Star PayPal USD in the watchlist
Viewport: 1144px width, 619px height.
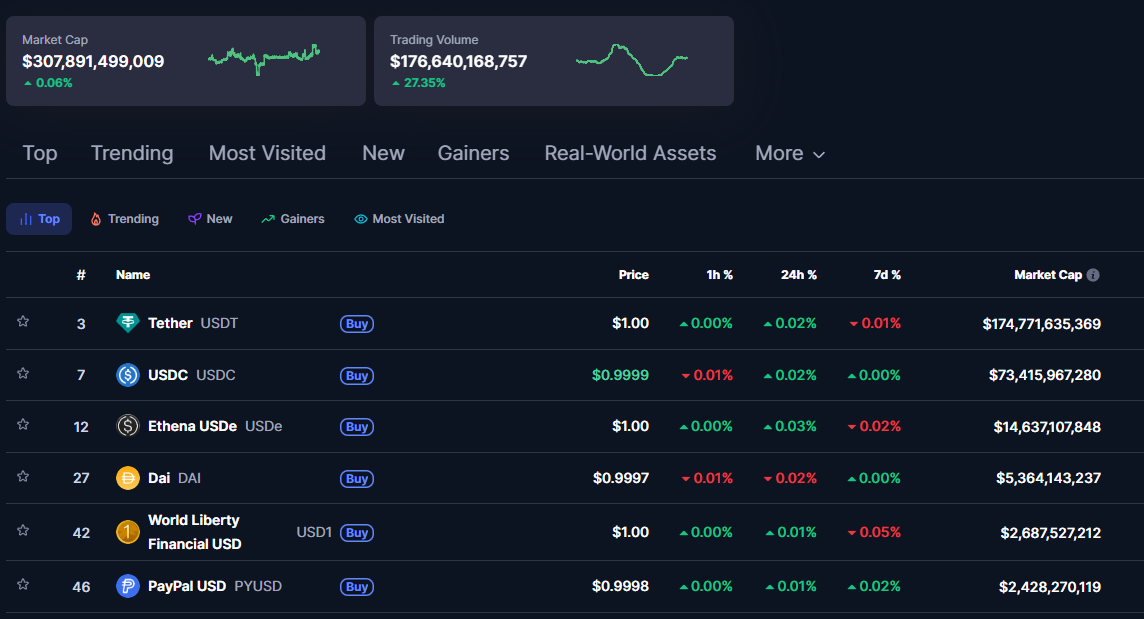[x=23, y=584]
